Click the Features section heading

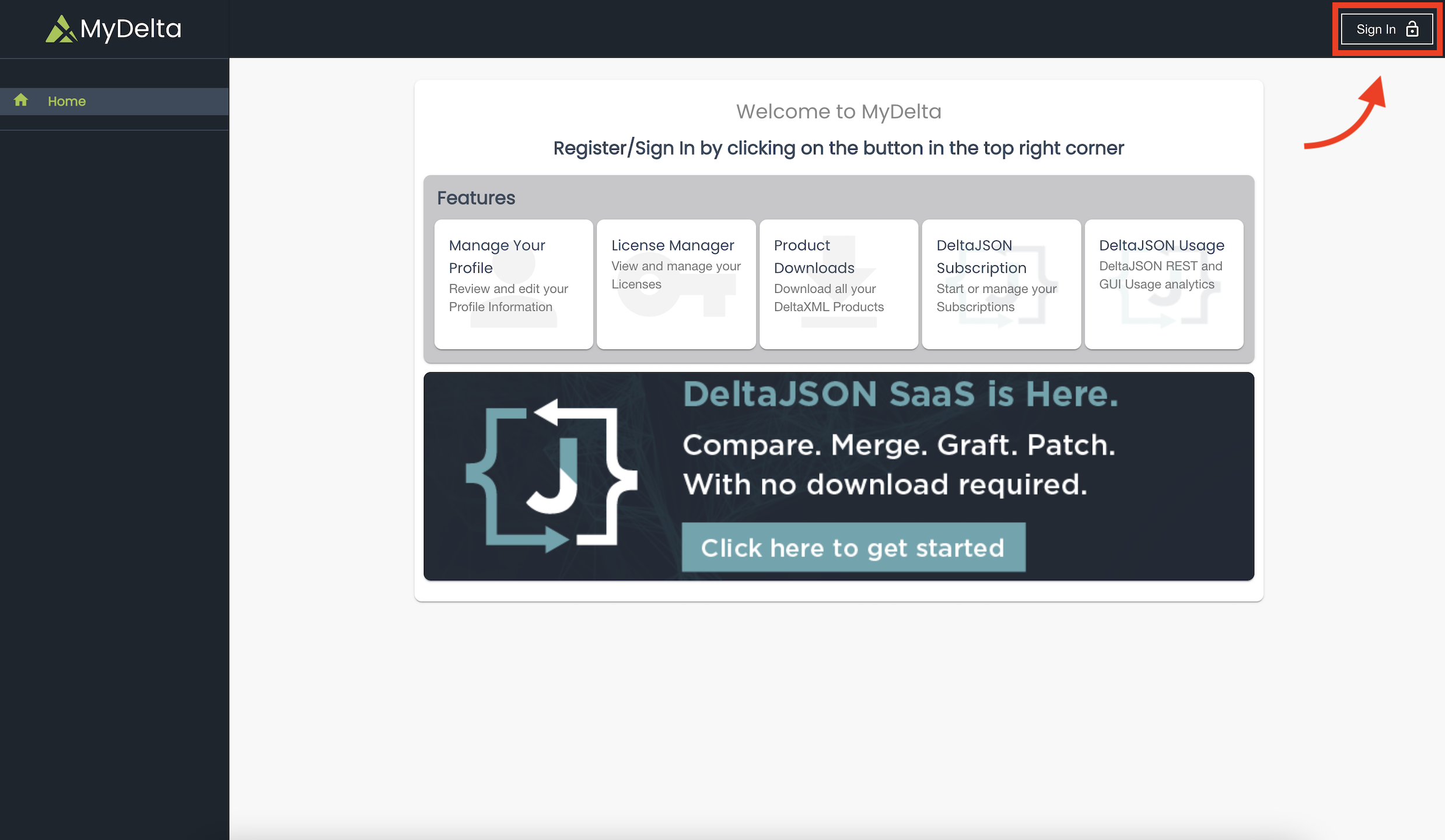476,198
